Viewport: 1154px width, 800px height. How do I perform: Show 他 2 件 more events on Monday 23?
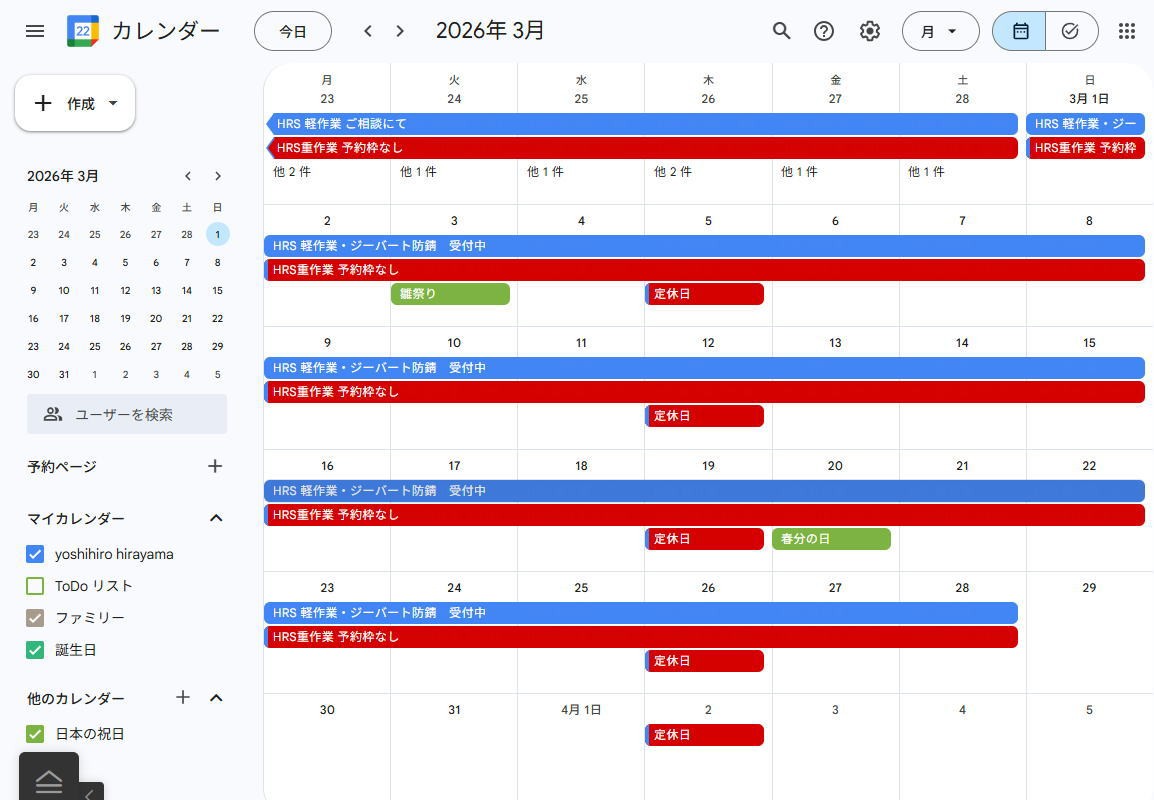pos(292,172)
